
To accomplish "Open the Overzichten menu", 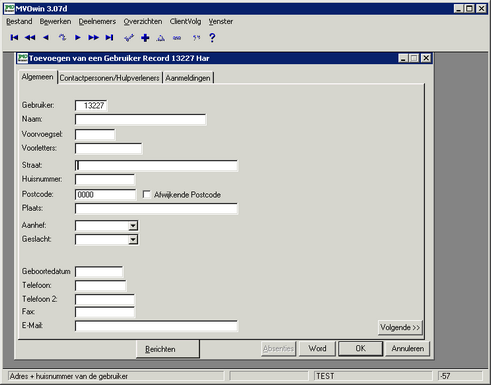I will point(143,22).
